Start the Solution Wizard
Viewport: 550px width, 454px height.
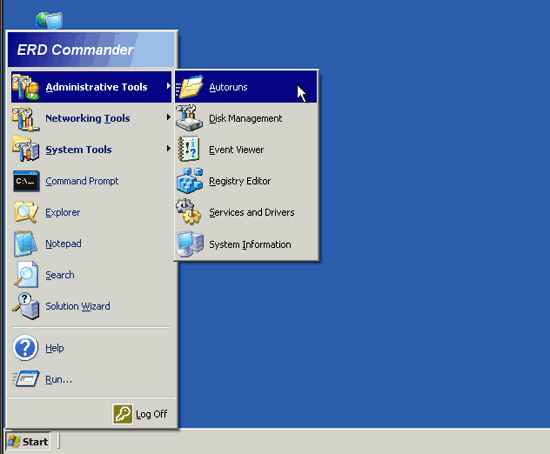92,306
